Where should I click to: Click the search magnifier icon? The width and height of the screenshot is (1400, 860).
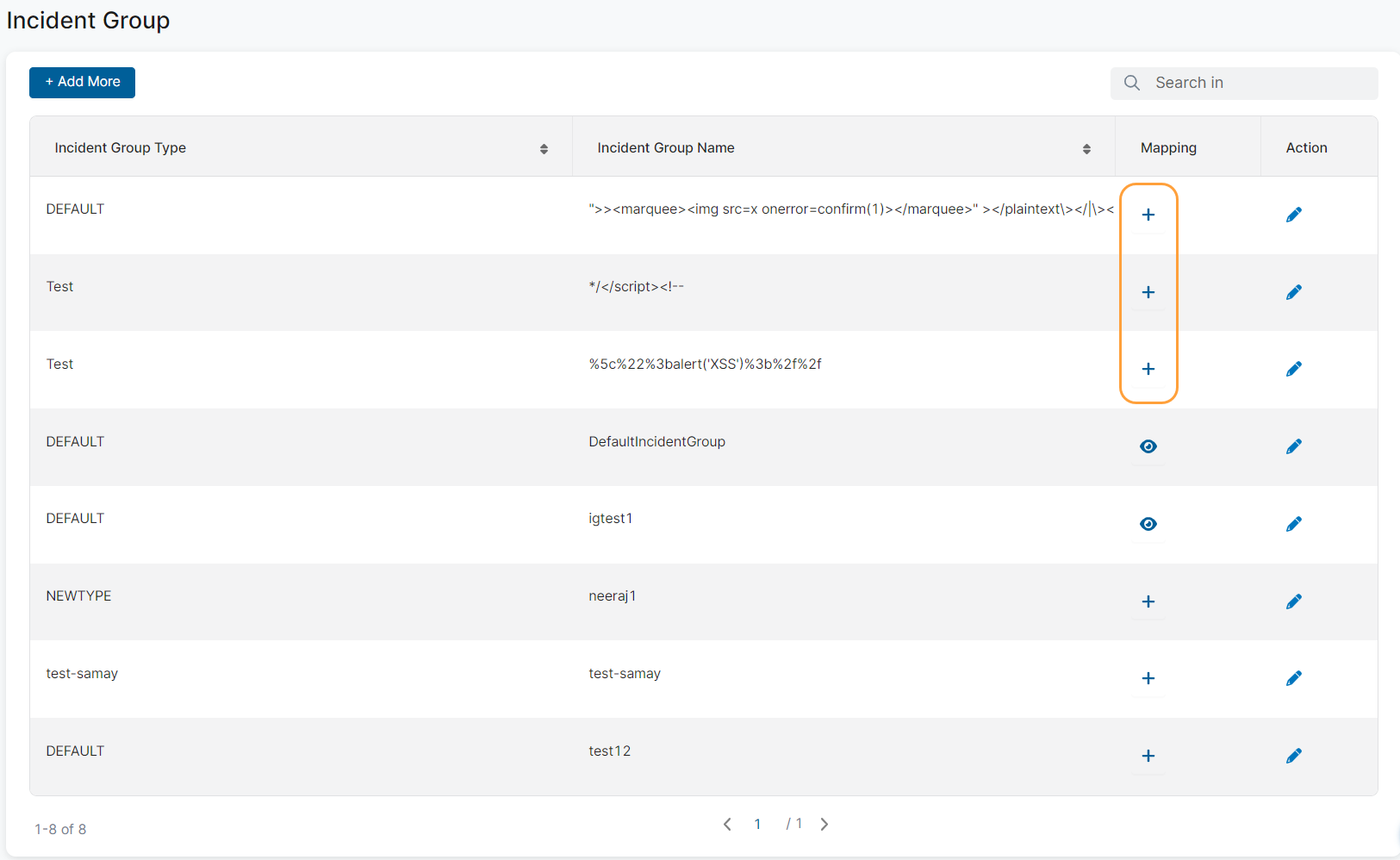[x=1132, y=83]
